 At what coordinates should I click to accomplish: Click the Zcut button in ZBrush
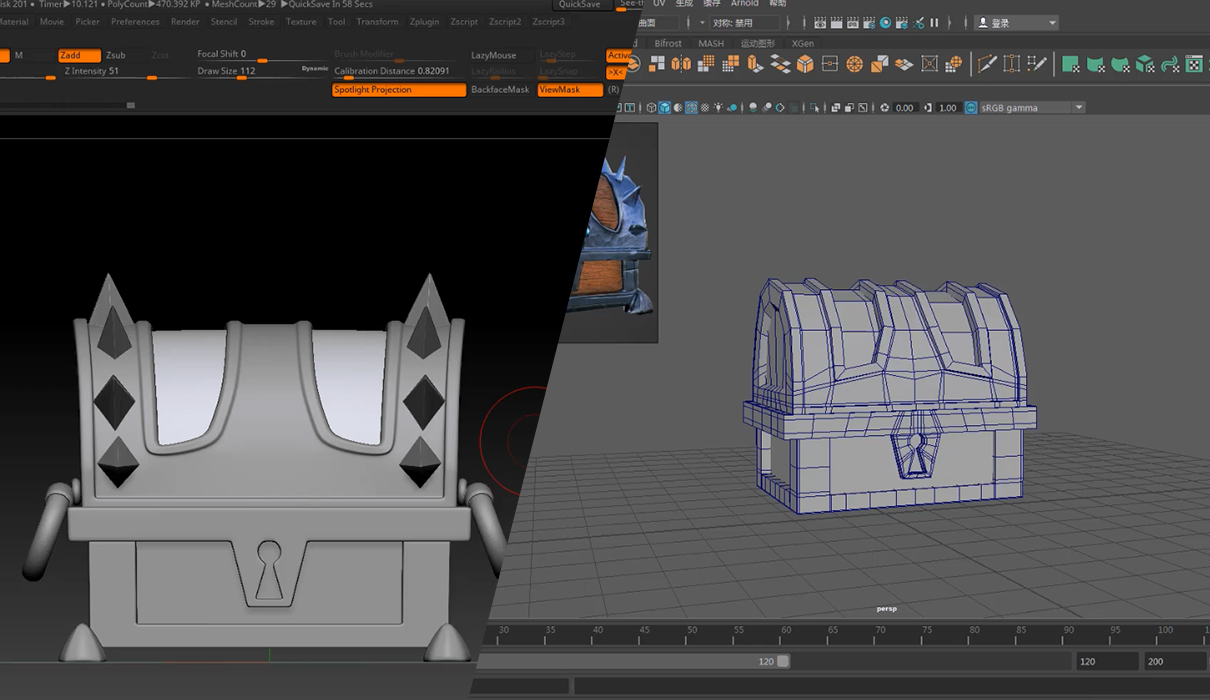click(x=160, y=56)
